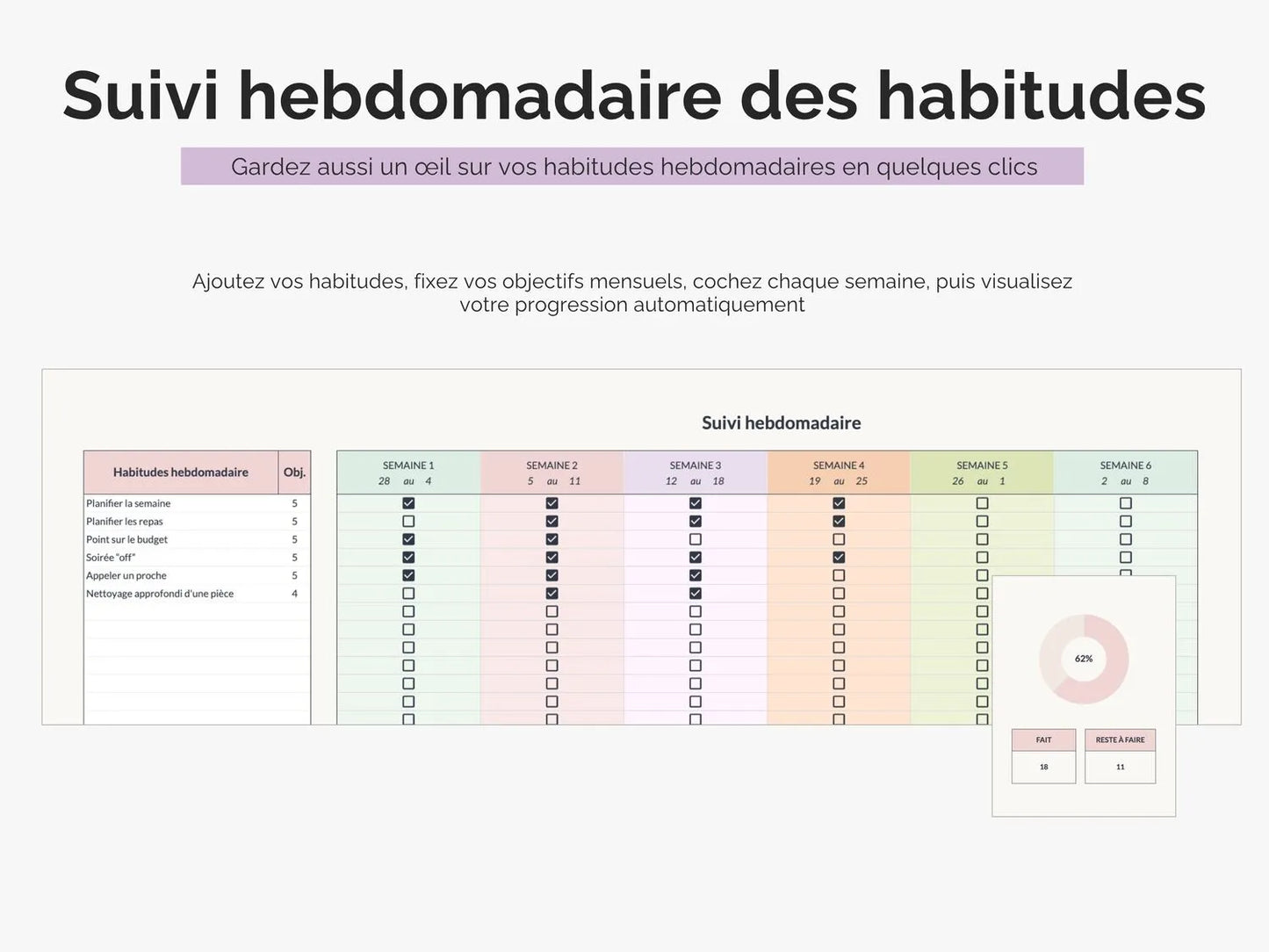Viewport: 1269px width, 952px height.
Task: Uncheck Soirée "off" for Semaine 3
Action: (696, 558)
